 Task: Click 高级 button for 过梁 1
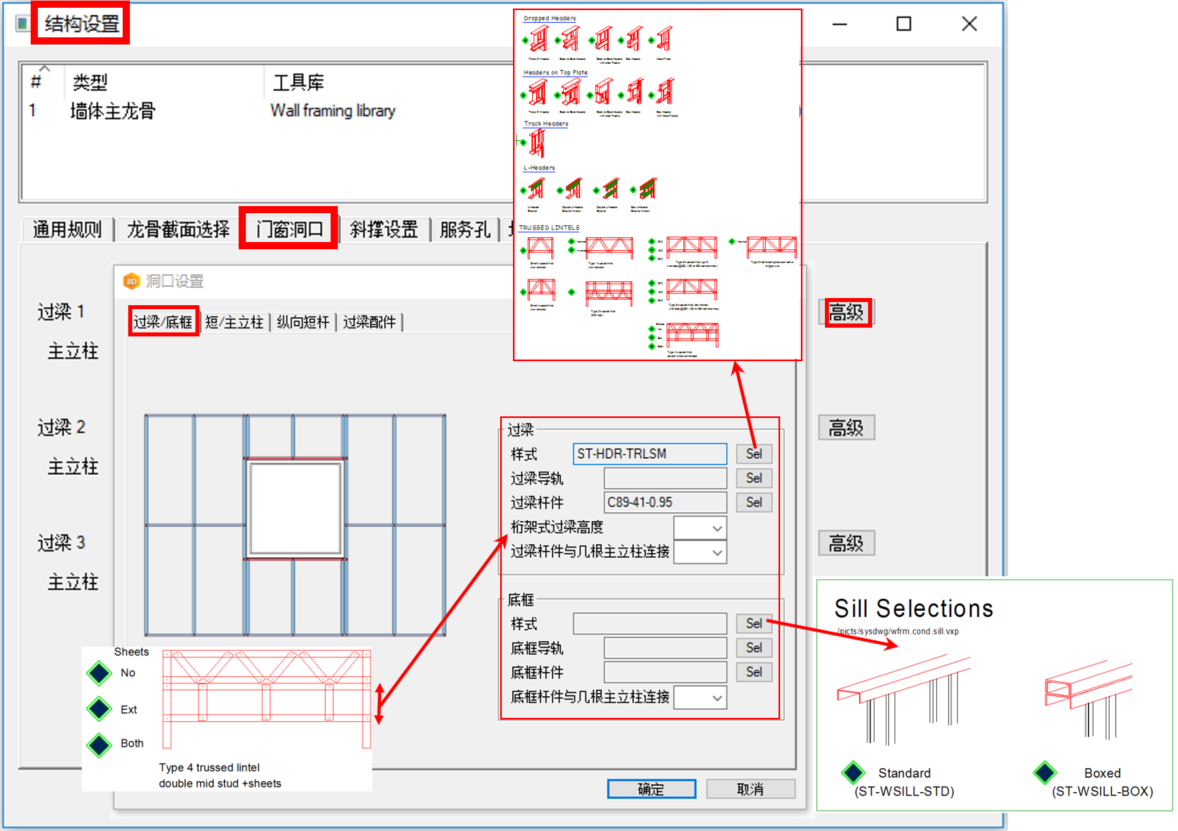846,313
